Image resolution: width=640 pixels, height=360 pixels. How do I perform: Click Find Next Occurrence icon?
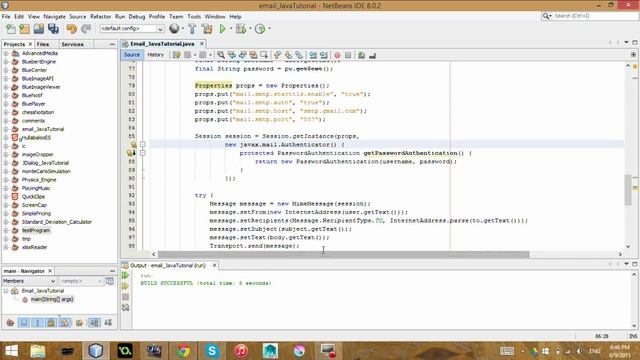click(x=243, y=55)
